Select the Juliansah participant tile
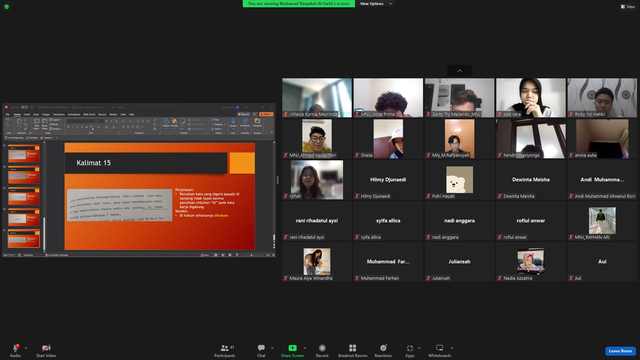This screenshot has height=360, width=640. (459, 262)
